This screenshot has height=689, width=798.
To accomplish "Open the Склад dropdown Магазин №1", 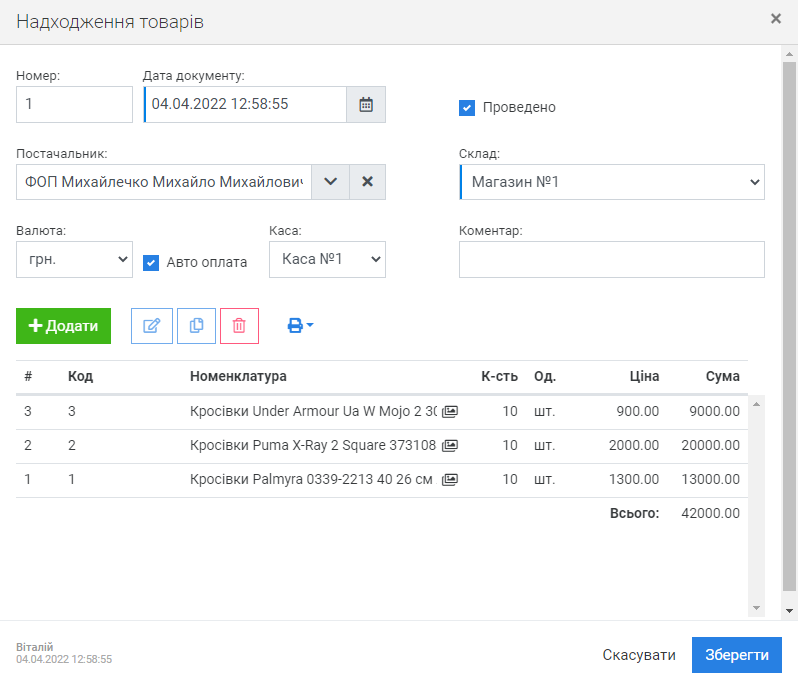I will (x=612, y=182).
